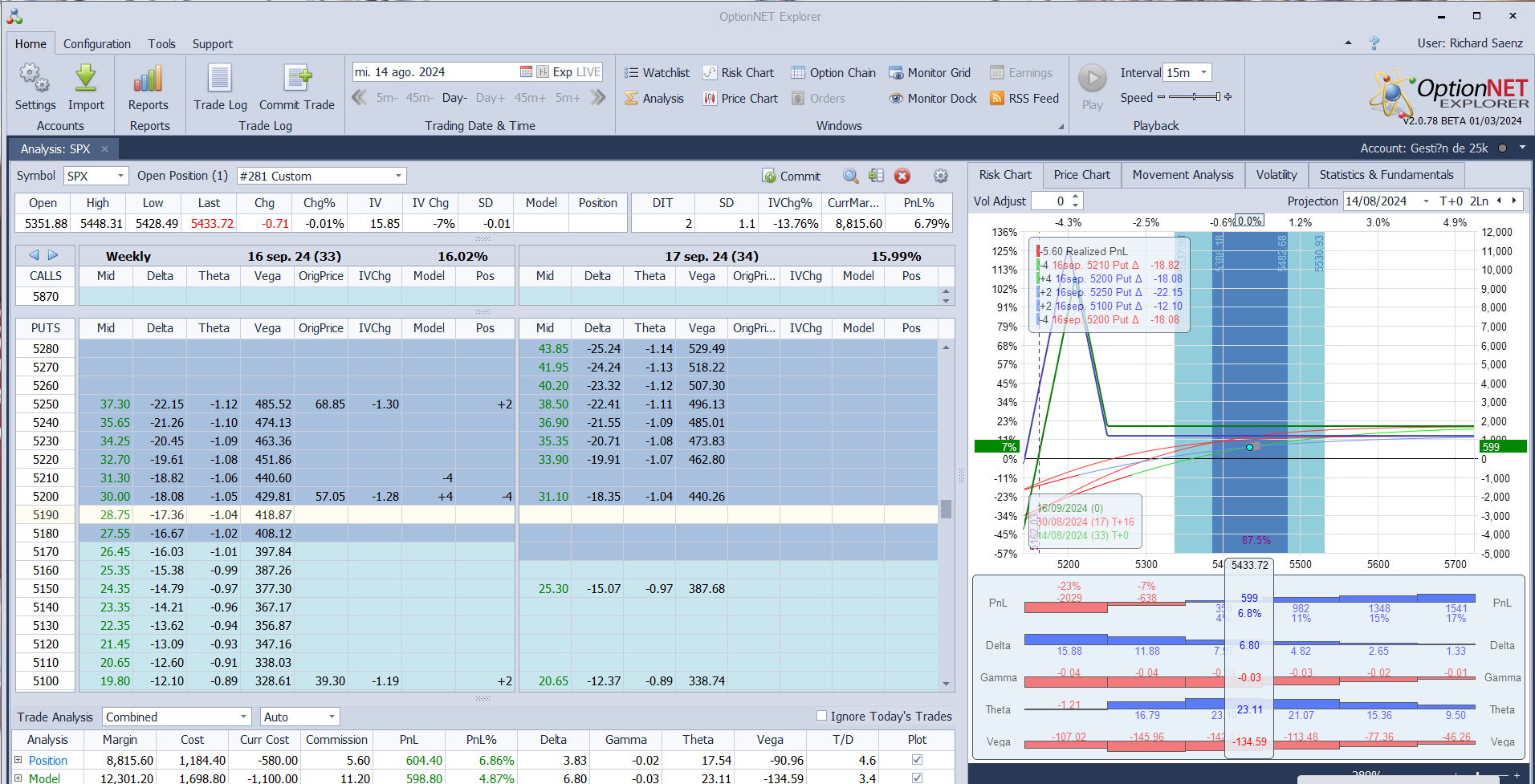Step forward one day with Day+
Image resolution: width=1535 pixels, height=784 pixels.
(x=490, y=98)
